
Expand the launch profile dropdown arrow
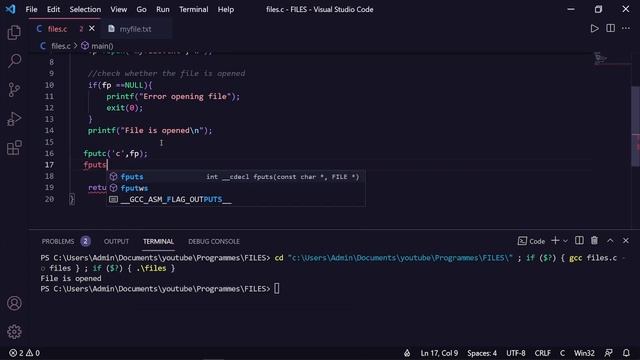(x=565, y=241)
